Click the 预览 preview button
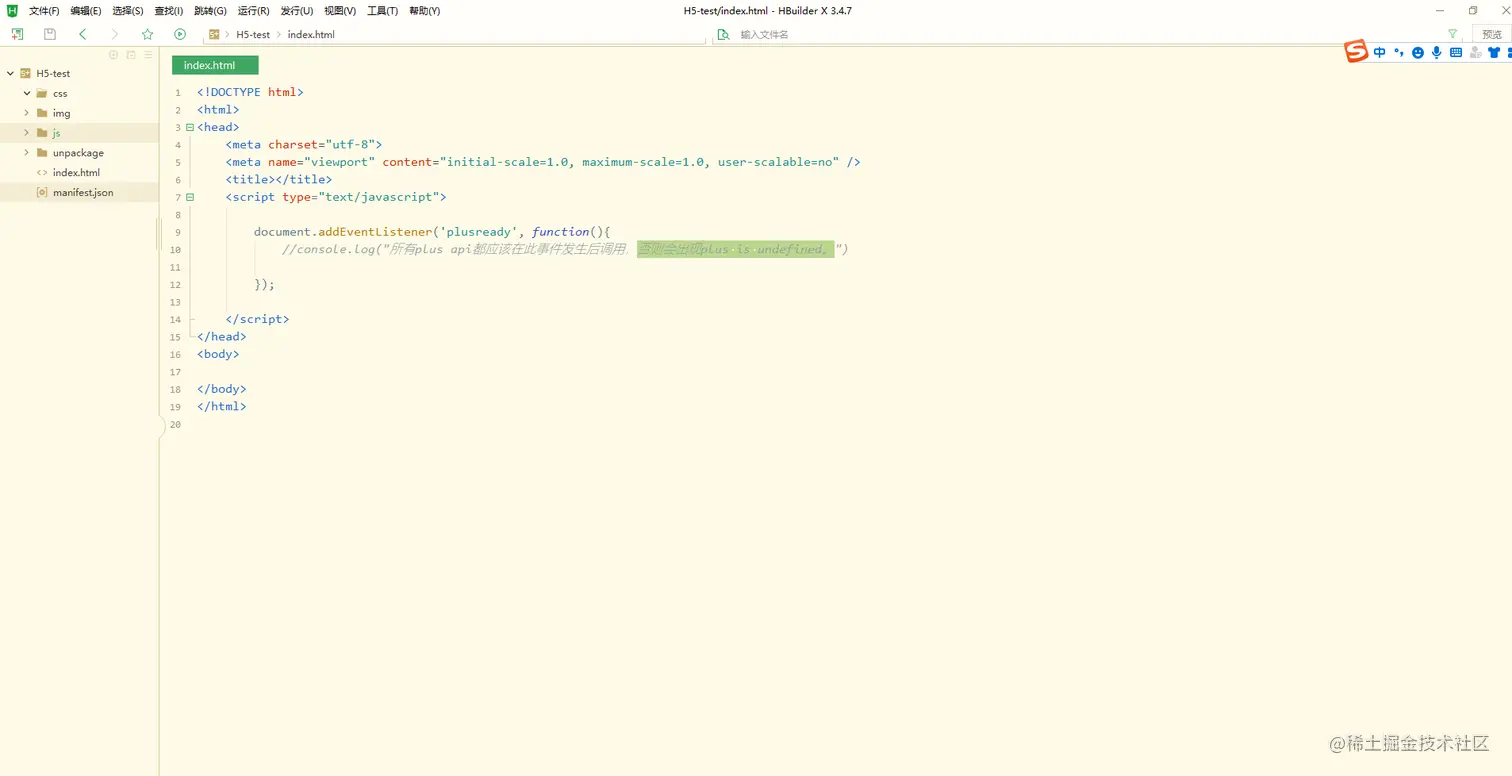 point(1492,34)
